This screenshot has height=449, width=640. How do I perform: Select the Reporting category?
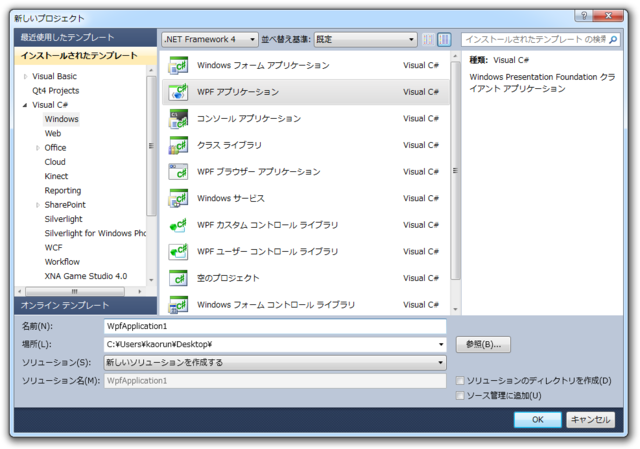point(62,191)
